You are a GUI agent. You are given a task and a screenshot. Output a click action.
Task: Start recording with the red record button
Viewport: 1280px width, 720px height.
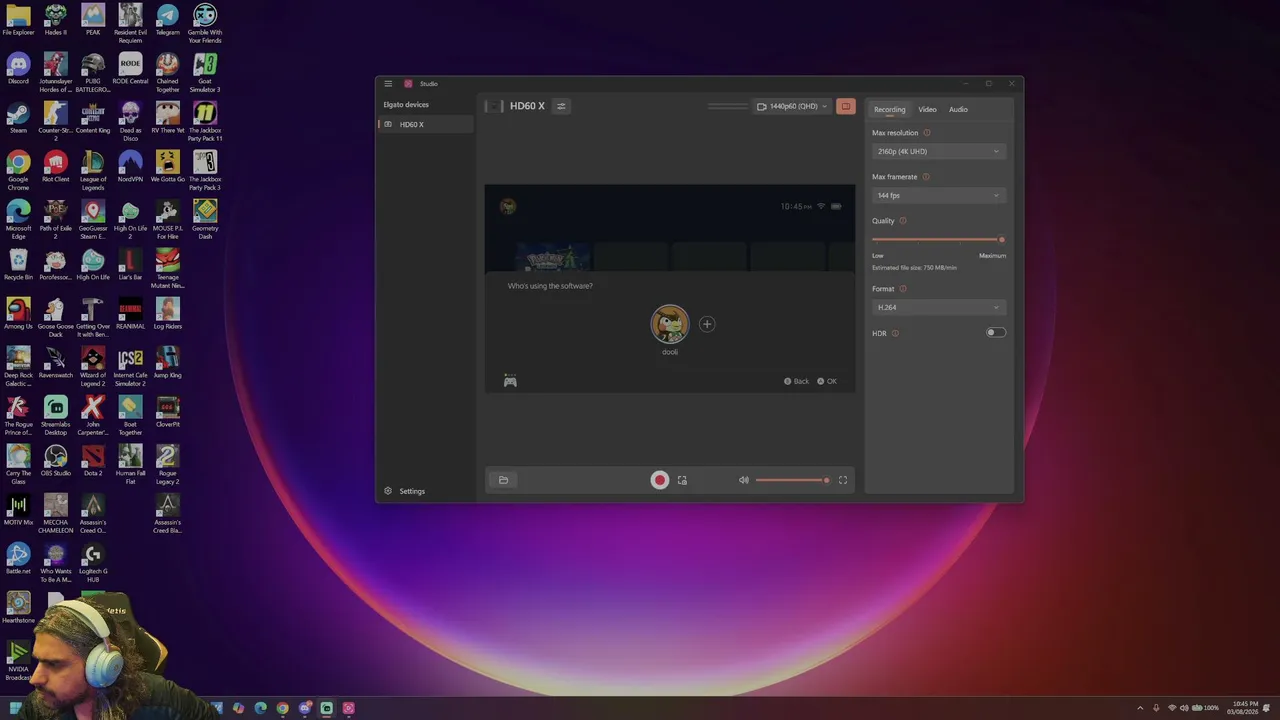tap(659, 480)
